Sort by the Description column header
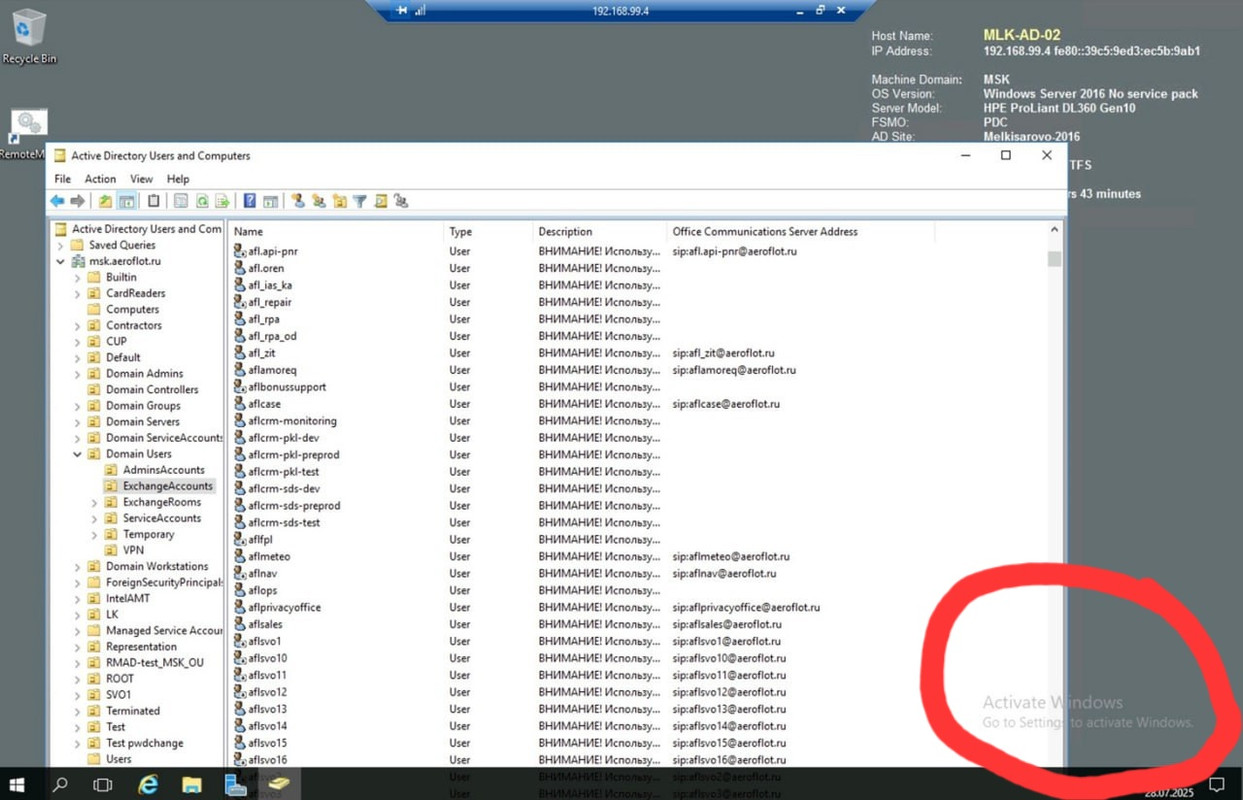The height and width of the screenshot is (800, 1243). point(599,231)
